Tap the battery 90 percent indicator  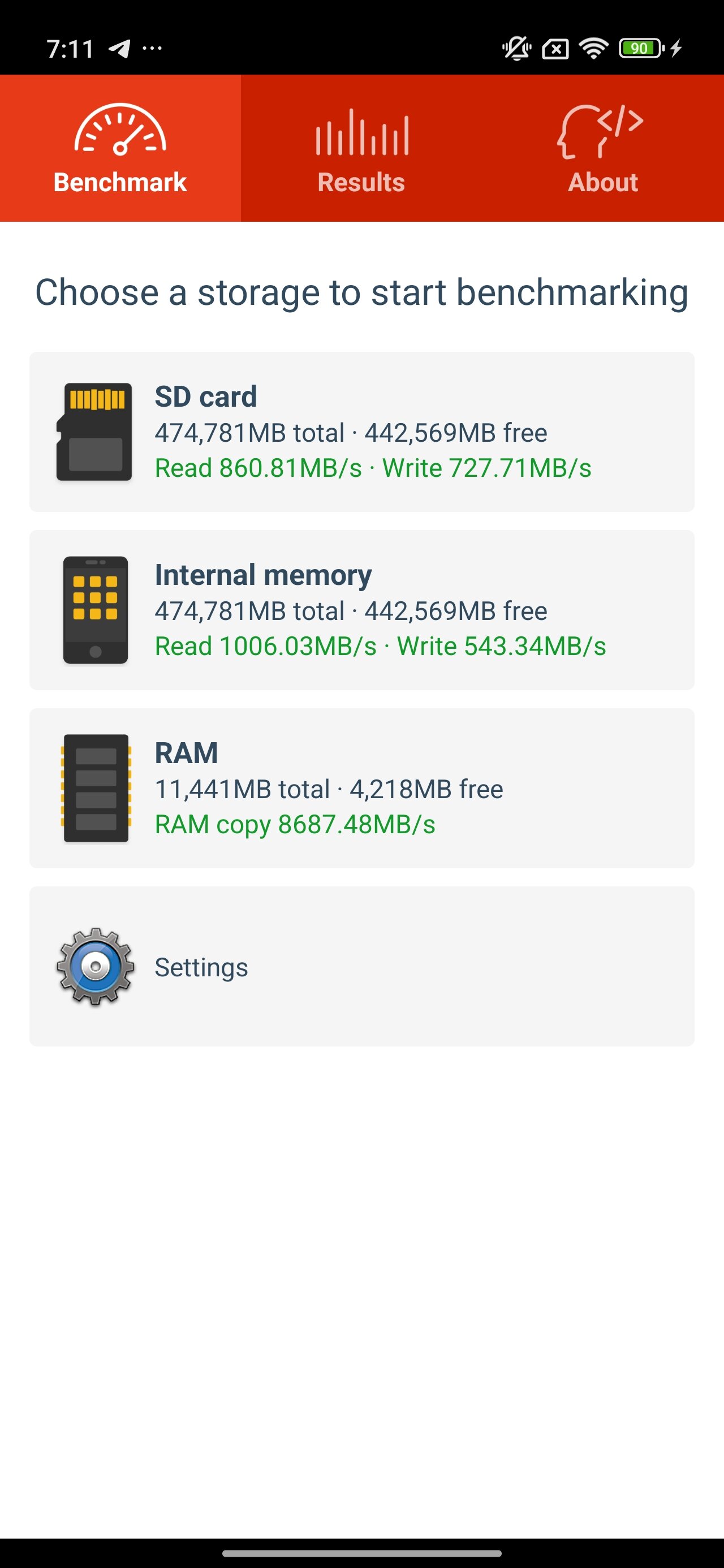coord(641,48)
